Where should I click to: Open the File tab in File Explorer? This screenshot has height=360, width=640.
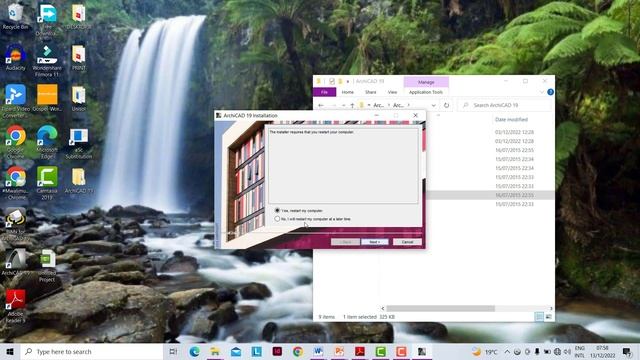click(x=324, y=92)
